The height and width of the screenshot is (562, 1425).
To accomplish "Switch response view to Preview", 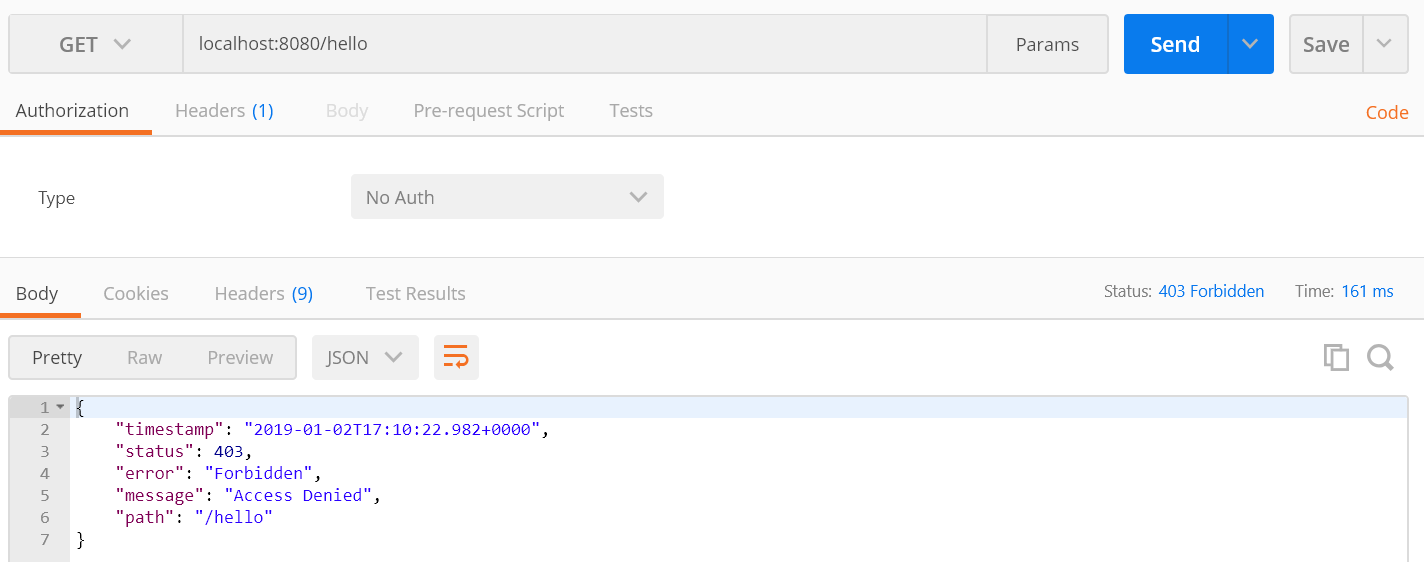I will [x=240, y=358].
